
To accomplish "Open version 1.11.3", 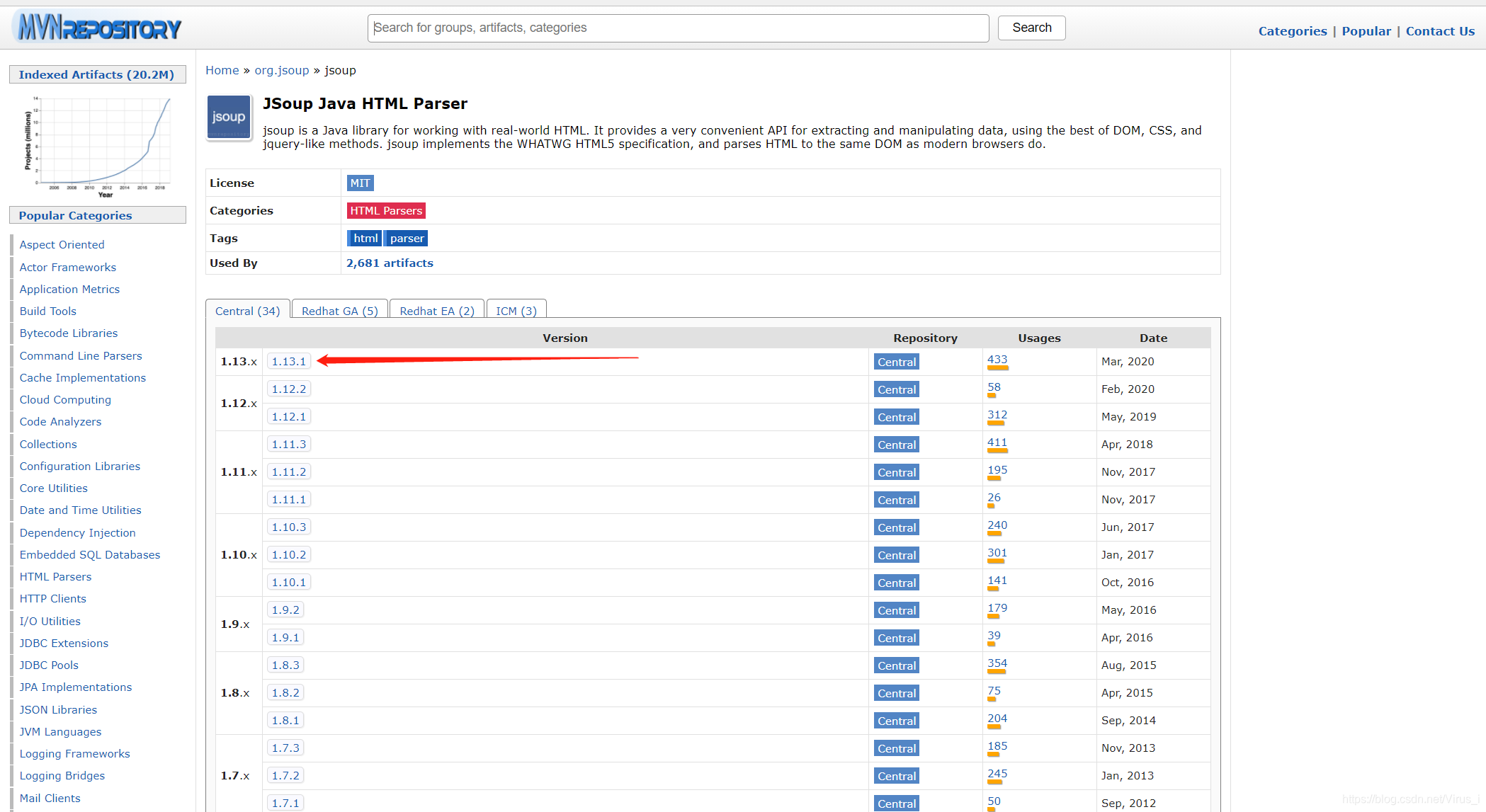I will point(289,445).
